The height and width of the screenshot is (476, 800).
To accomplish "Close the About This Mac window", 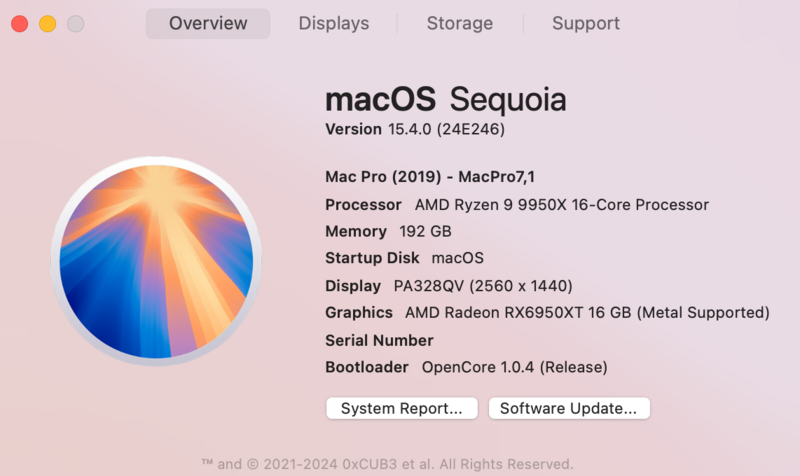I will click(19, 24).
